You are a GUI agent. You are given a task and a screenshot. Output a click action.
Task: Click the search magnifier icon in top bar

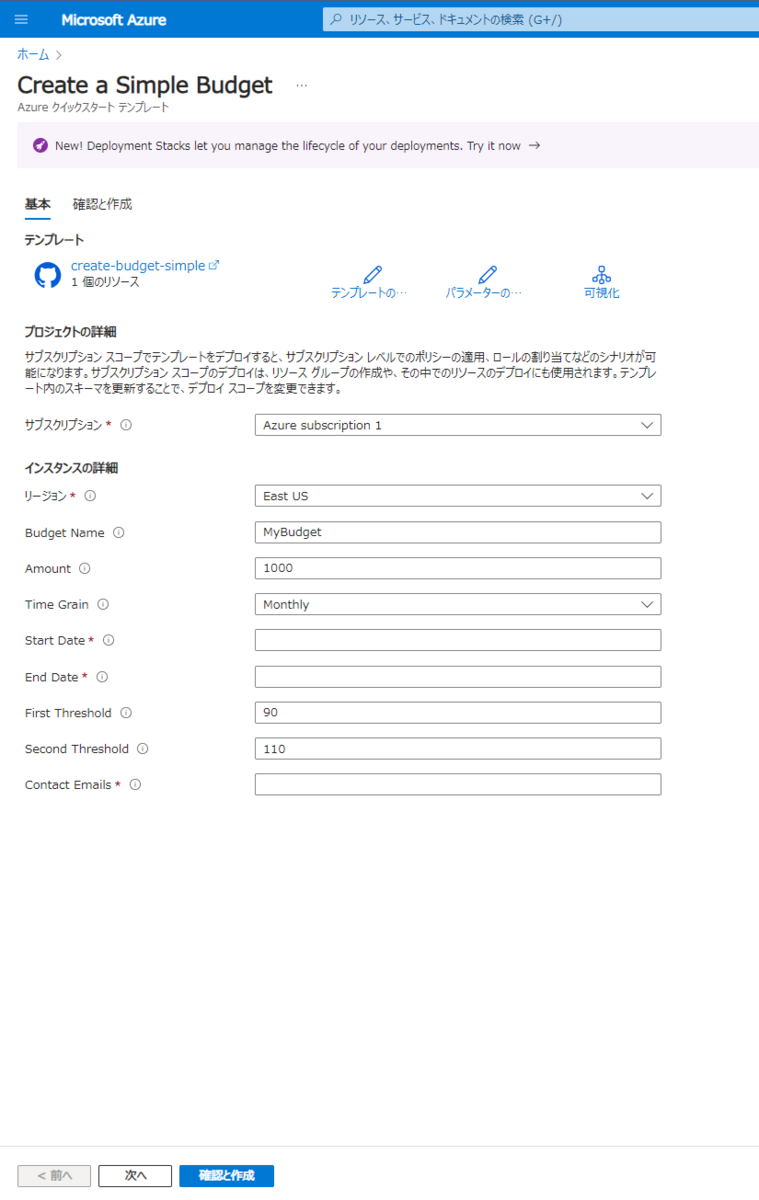point(336,19)
